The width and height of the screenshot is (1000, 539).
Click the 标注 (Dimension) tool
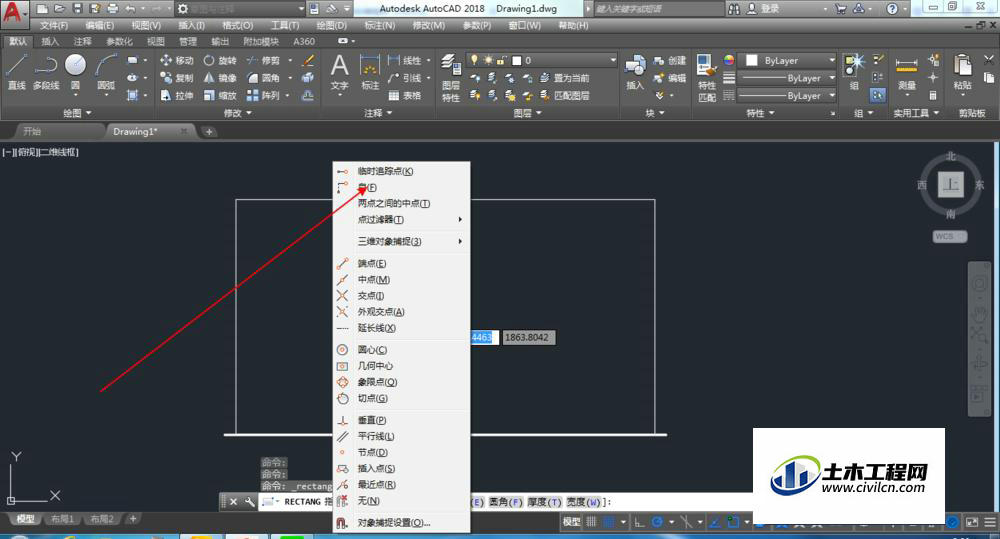tap(370, 72)
